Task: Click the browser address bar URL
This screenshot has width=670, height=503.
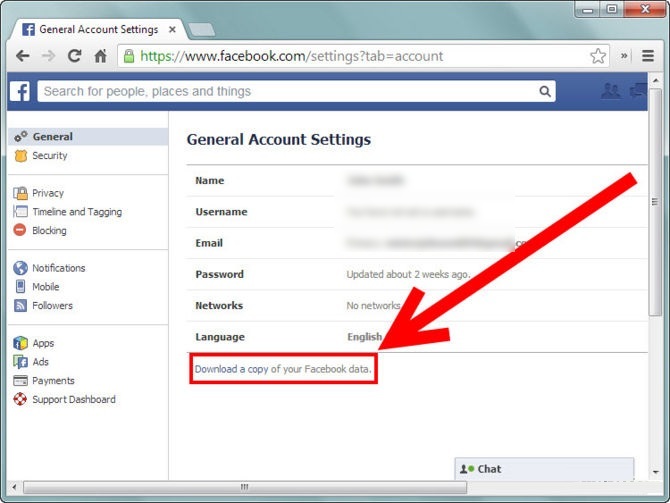Action: [292, 56]
